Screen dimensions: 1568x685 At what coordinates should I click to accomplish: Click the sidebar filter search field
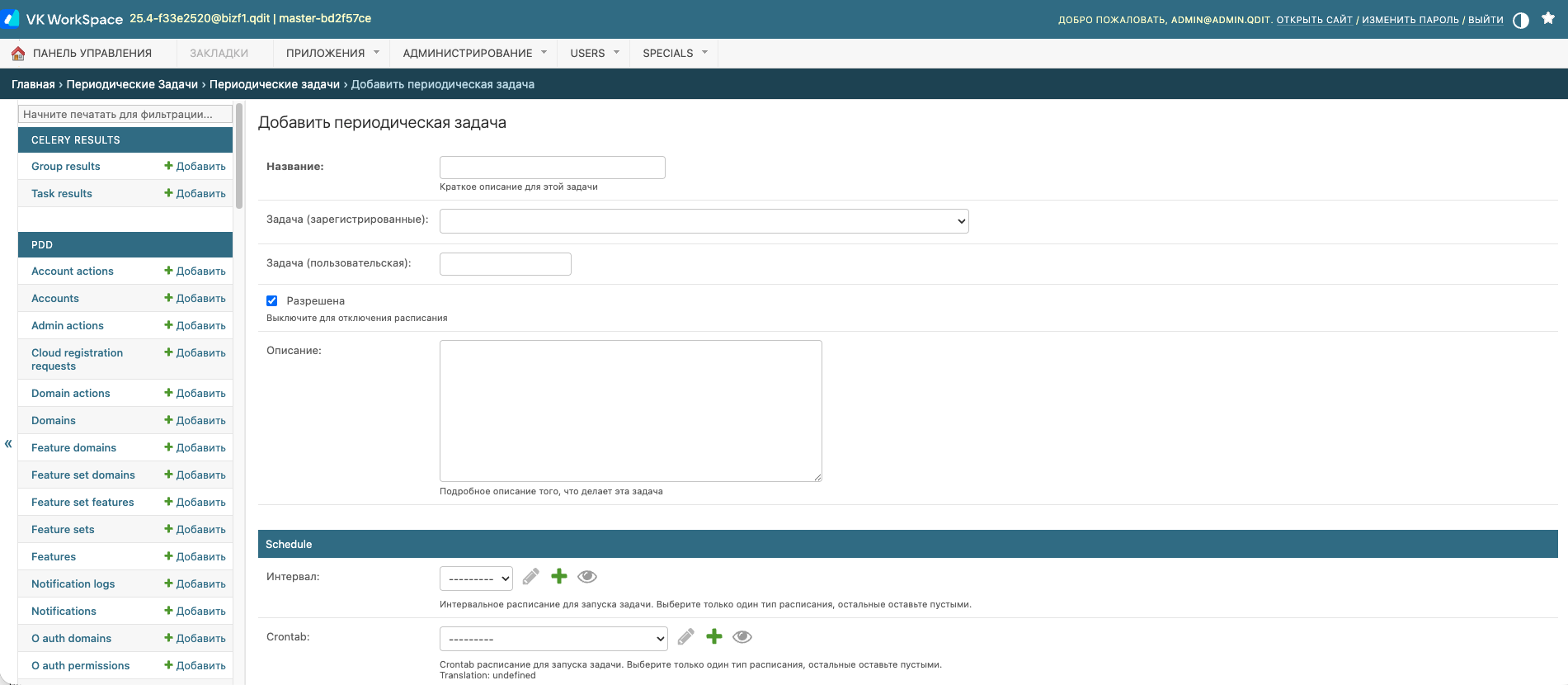(x=125, y=115)
